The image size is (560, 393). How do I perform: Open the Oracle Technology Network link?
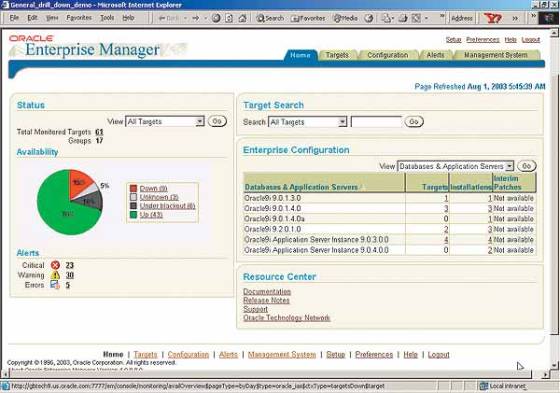point(287,318)
